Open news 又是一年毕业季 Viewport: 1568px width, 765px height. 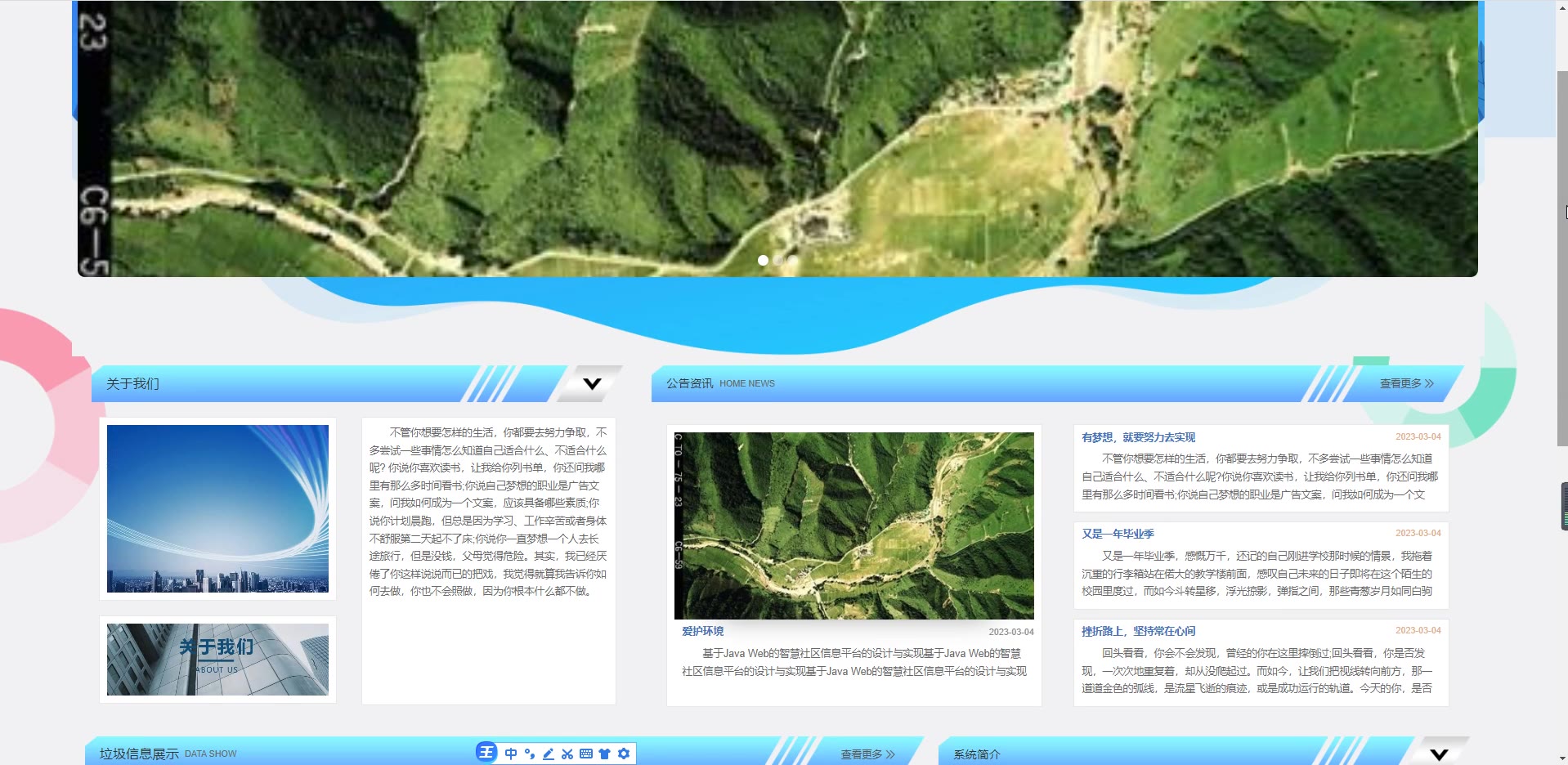click(1118, 534)
